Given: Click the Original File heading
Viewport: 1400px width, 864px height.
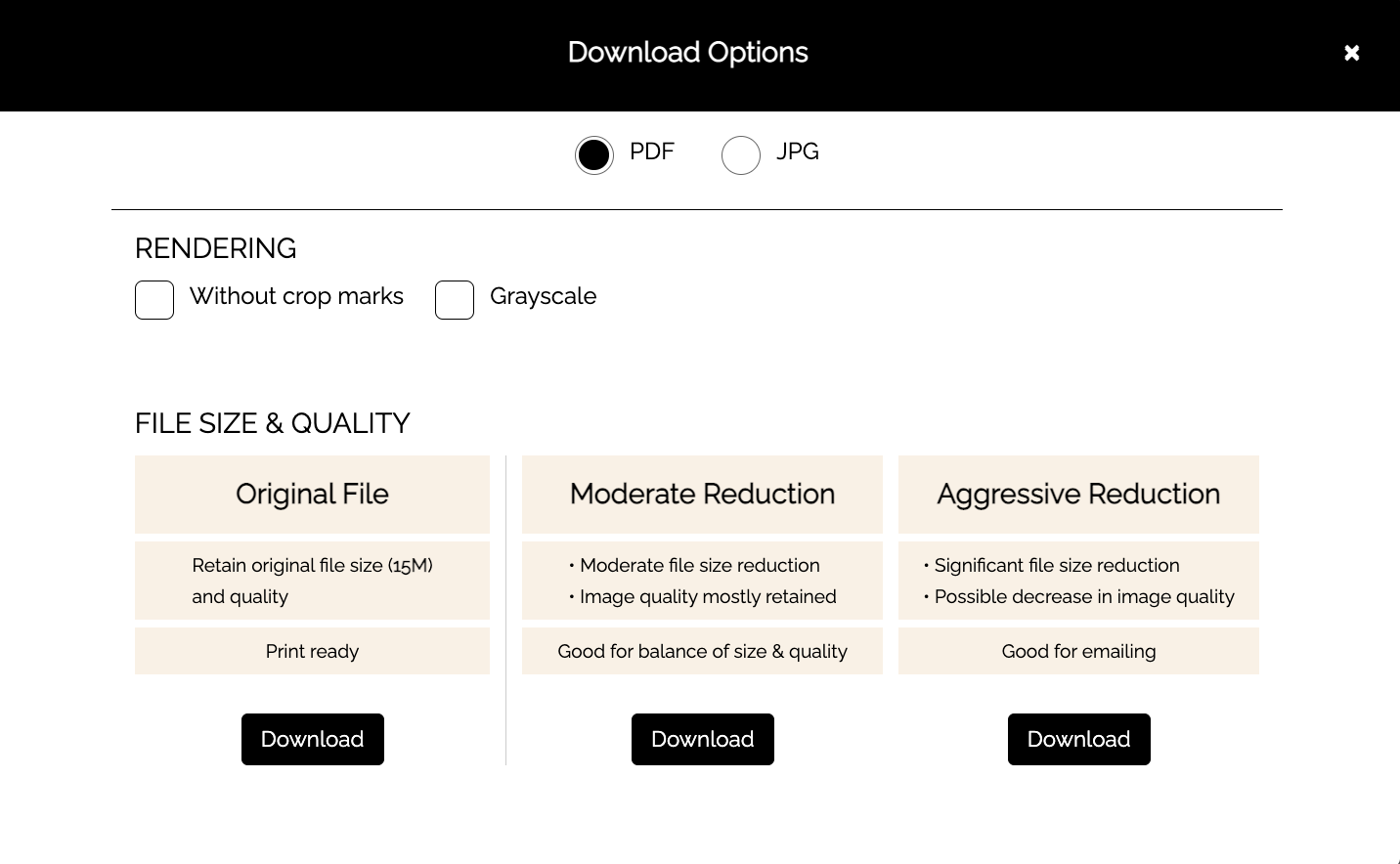Looking at the screenshot, I should click(x=312, y=495).
